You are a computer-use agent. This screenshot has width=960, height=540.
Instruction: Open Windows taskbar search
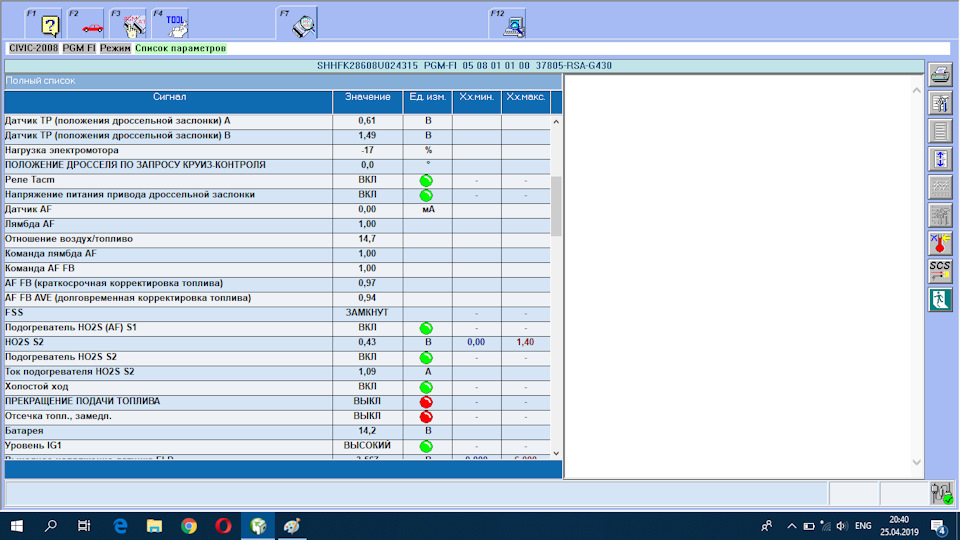tap(51, 526)
